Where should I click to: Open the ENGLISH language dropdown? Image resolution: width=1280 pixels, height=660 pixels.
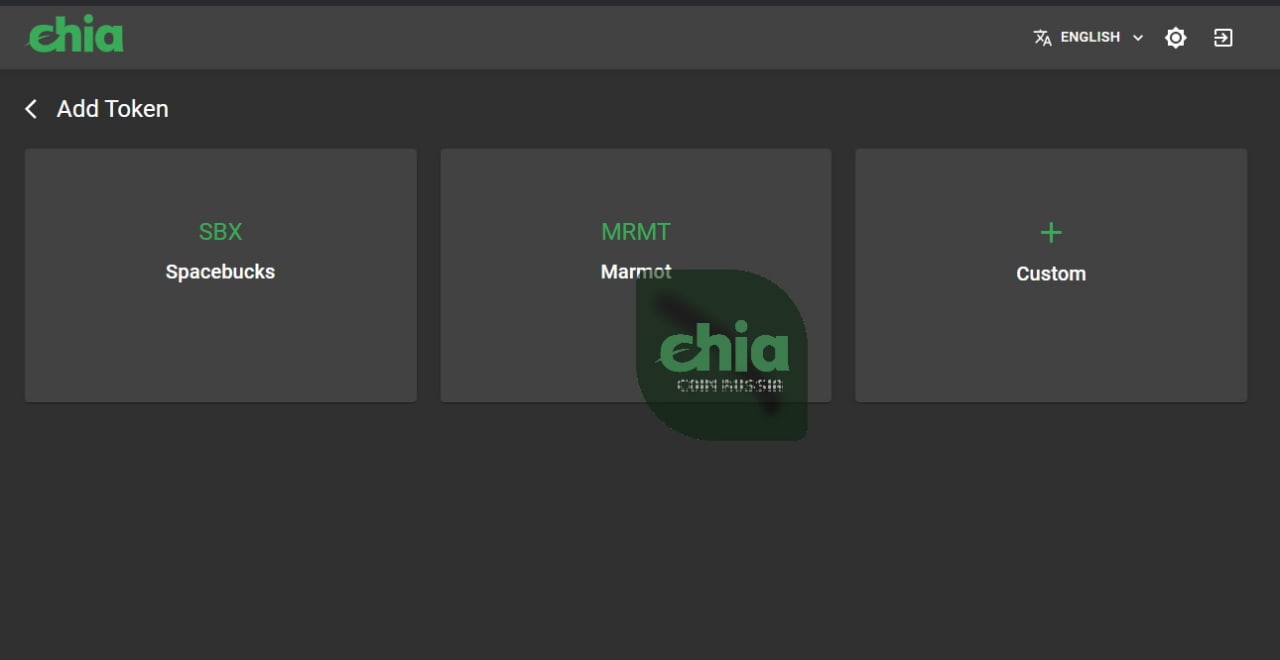click(x=1089, y=37)
